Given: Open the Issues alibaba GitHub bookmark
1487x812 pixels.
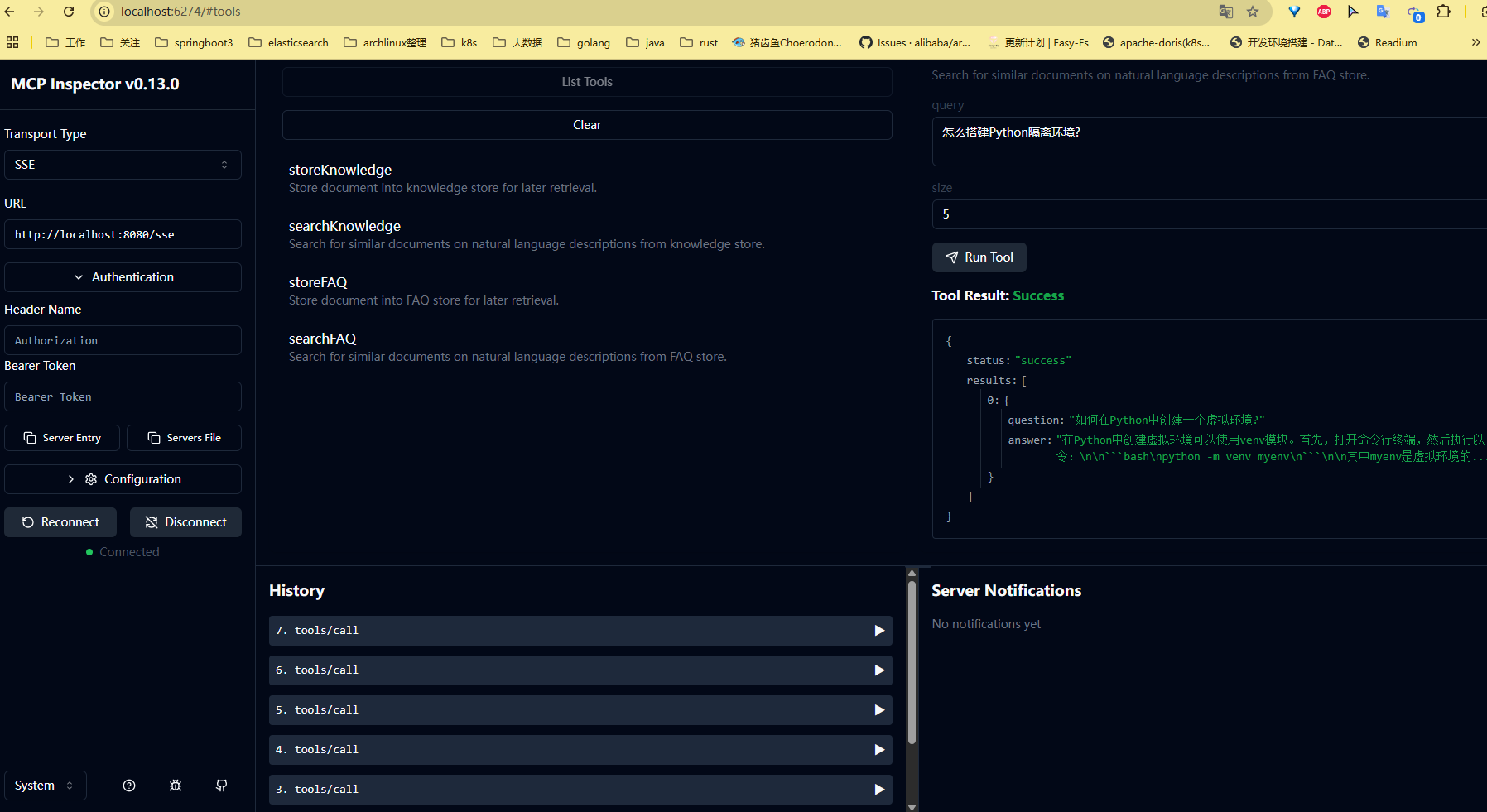Looking at the screenshot, I should [x=915, y=42].
